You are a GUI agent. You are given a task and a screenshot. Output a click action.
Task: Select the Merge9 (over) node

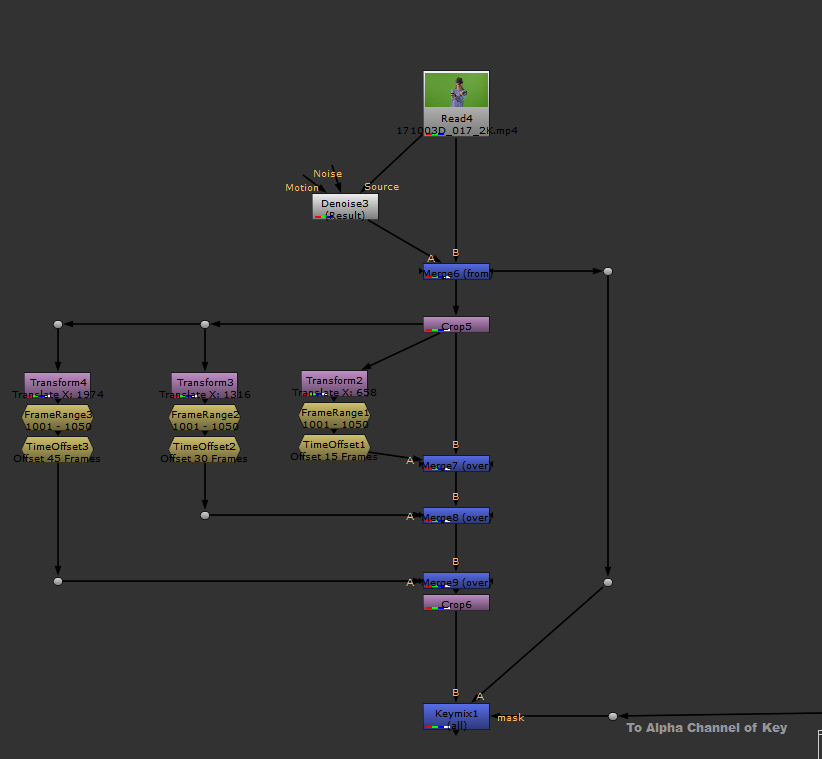456,581
